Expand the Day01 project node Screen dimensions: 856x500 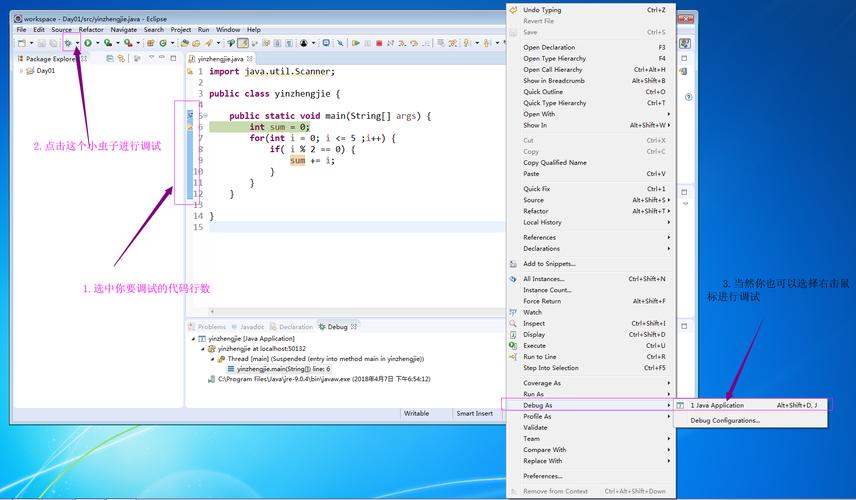coord(21,71)
